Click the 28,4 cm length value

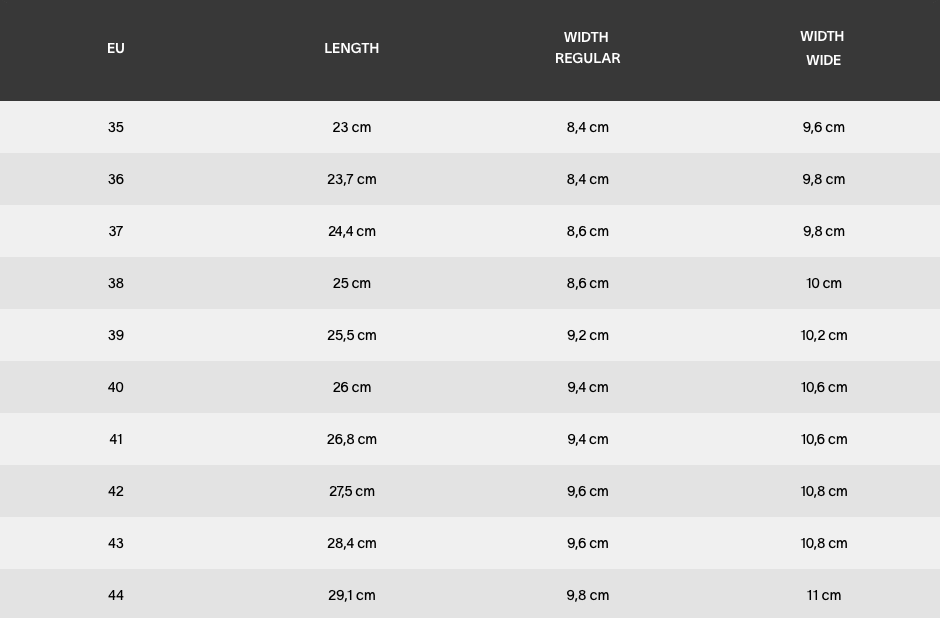tap(351, 543)
